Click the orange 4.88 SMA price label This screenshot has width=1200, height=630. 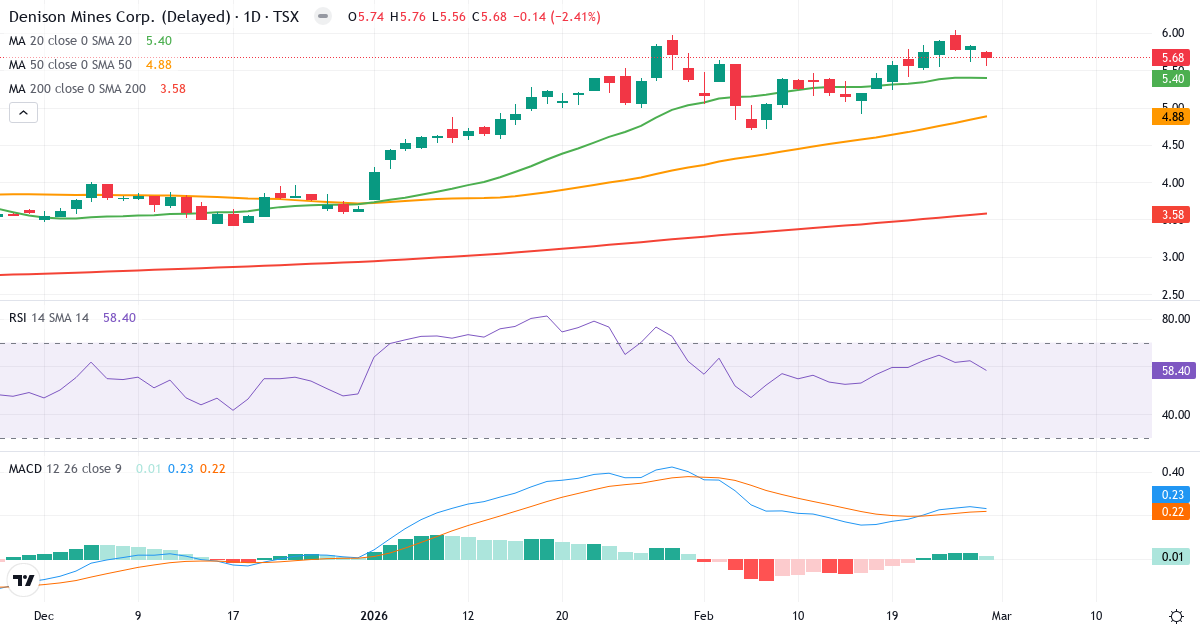tap(1170, 117)
